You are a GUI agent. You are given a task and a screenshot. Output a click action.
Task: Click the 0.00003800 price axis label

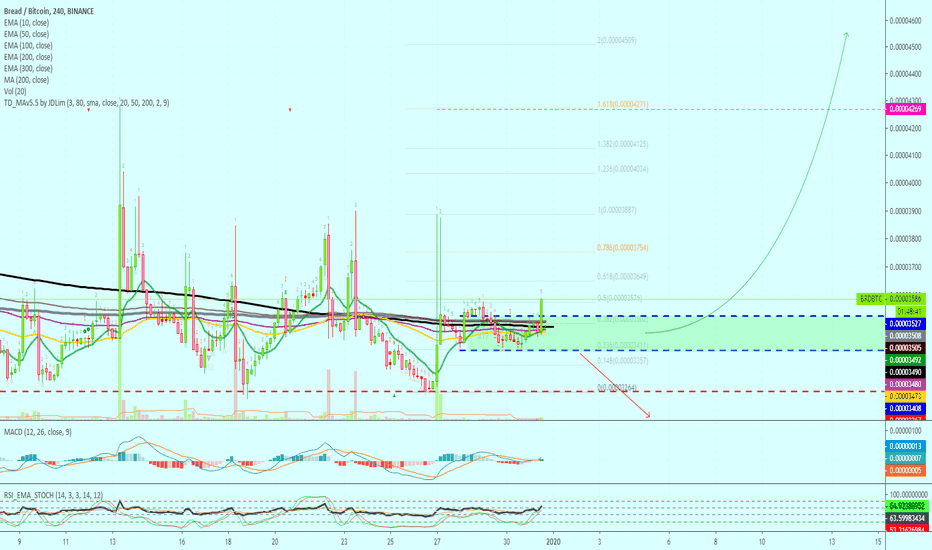905,238
